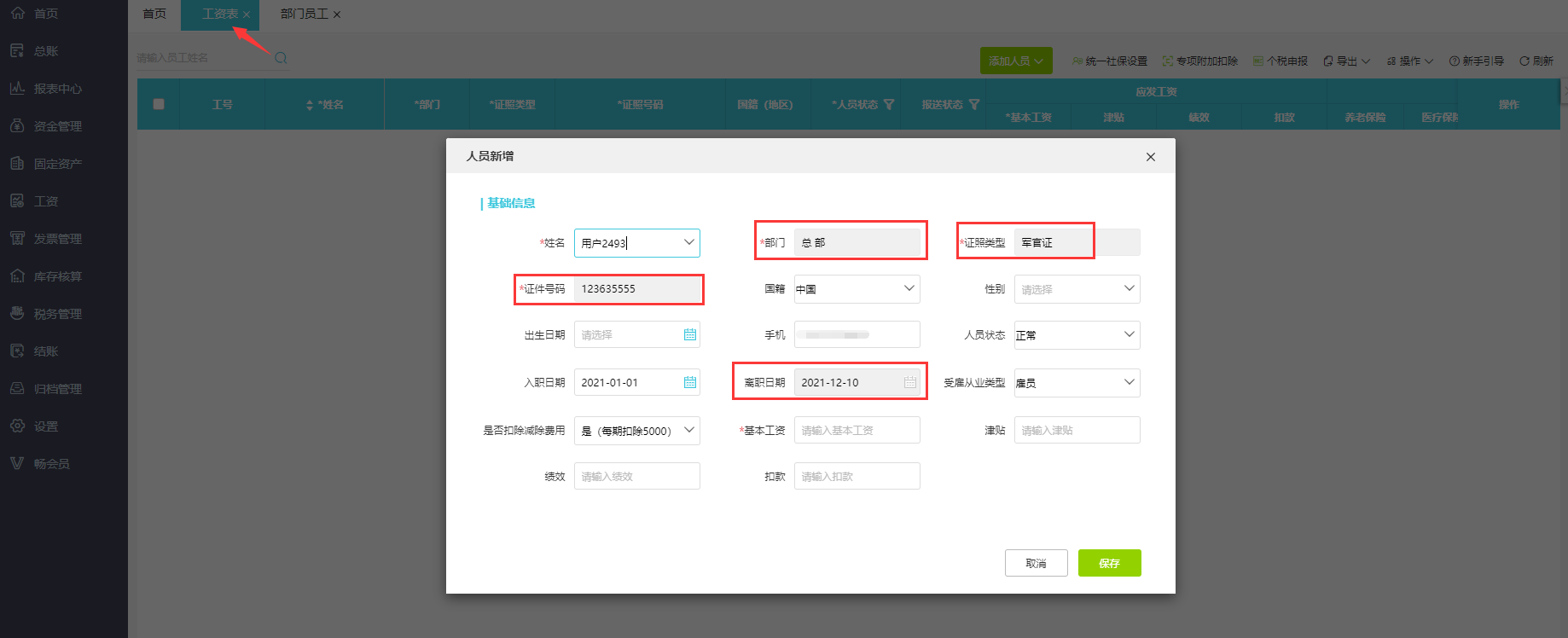Screen dimensions: 1568x638
Task: Click the 人员状态 filter icon
Action: [x=889, y=105]
